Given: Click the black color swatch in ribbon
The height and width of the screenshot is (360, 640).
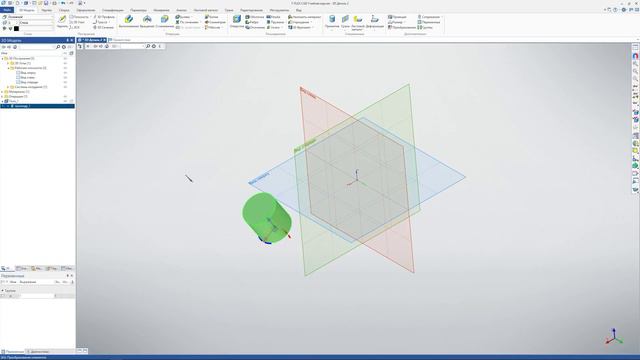Looking at the screenshot, I should (16, 29).
